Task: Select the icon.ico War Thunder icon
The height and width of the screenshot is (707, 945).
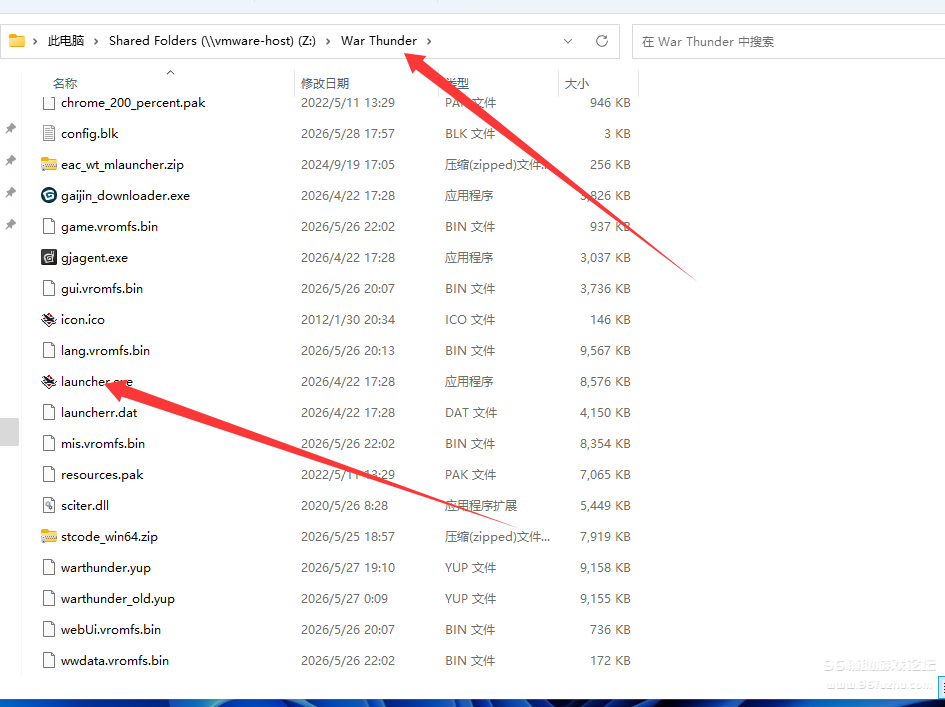Action: 49,319
